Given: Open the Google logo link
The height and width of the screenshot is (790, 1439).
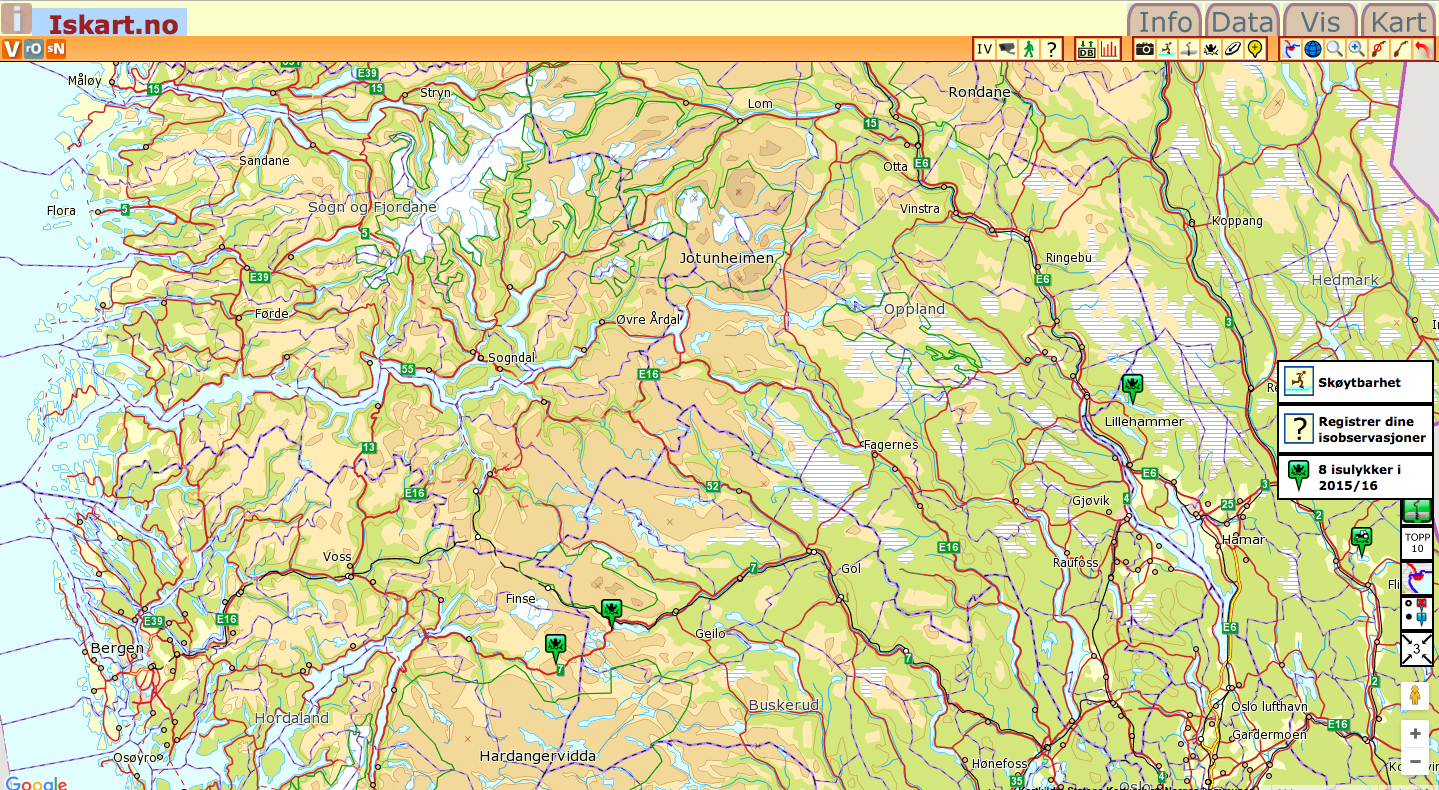Looking at the screenshot, I should pos(36,782).
